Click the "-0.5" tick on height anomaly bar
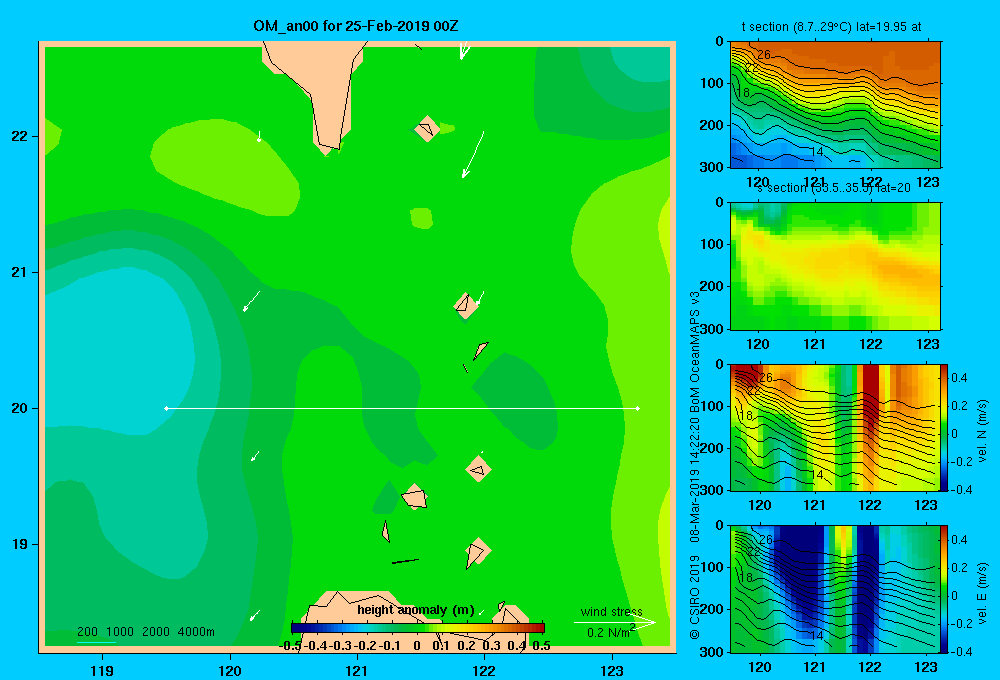The image size is (1000, 680). (290, 646)
